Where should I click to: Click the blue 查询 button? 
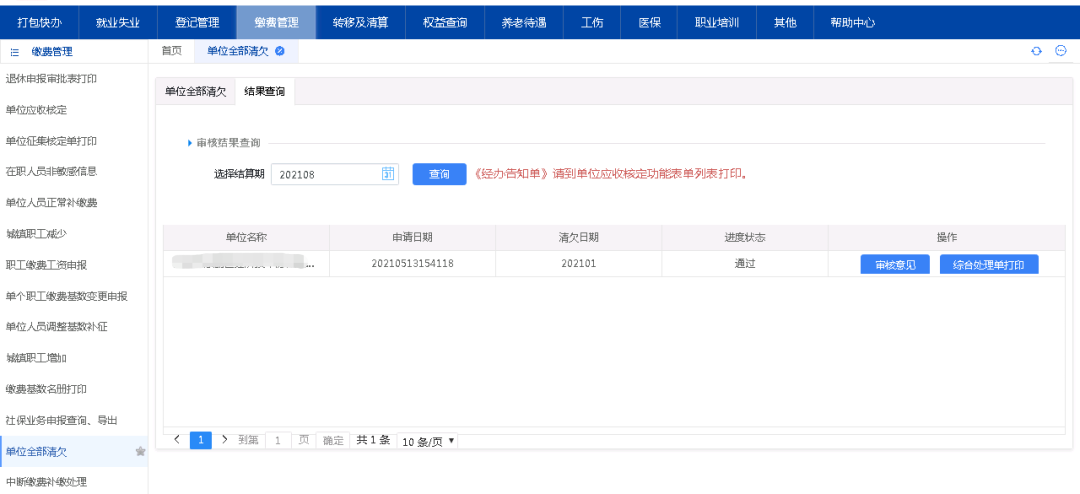439,174
